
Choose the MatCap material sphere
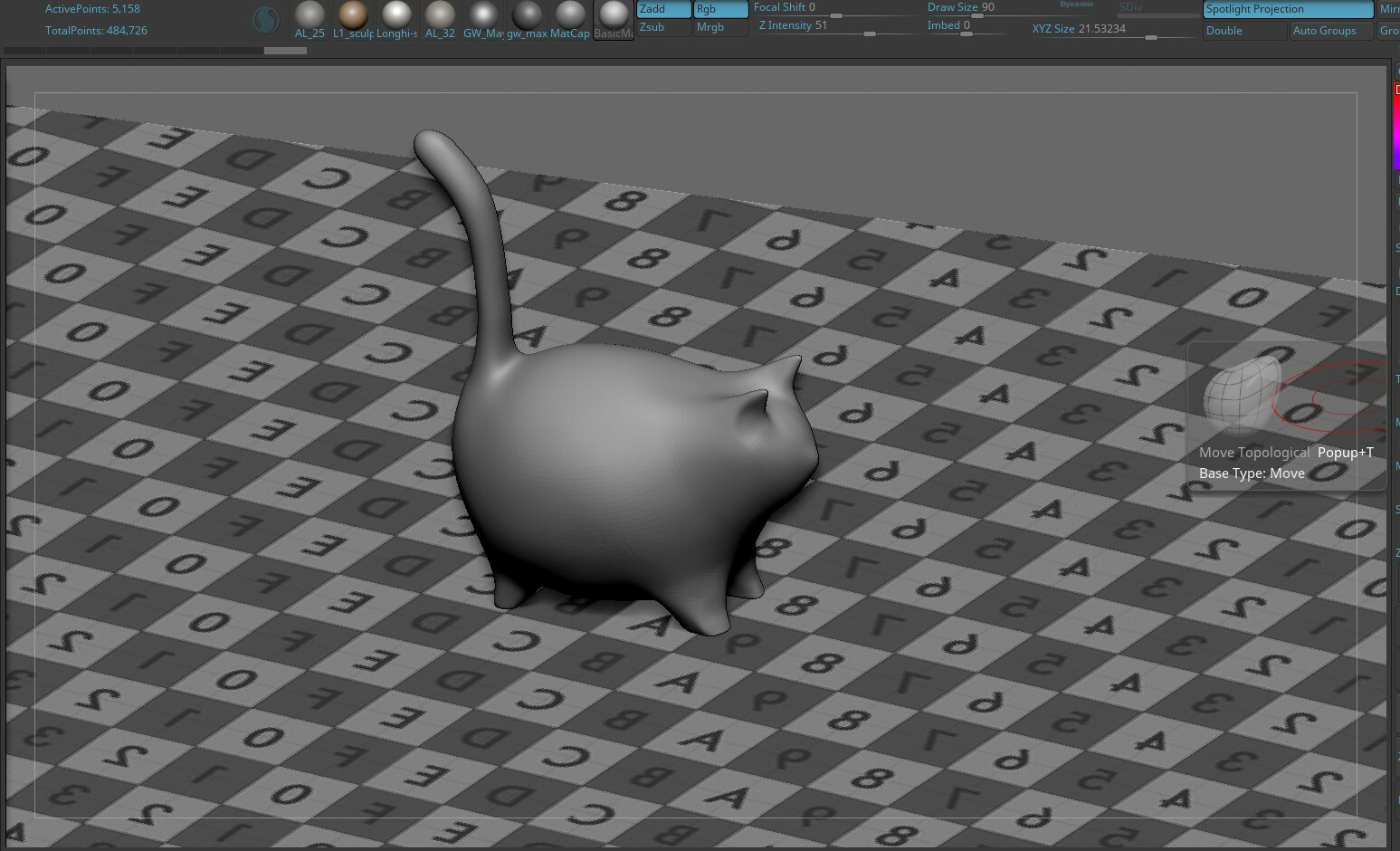coord(570,19)
